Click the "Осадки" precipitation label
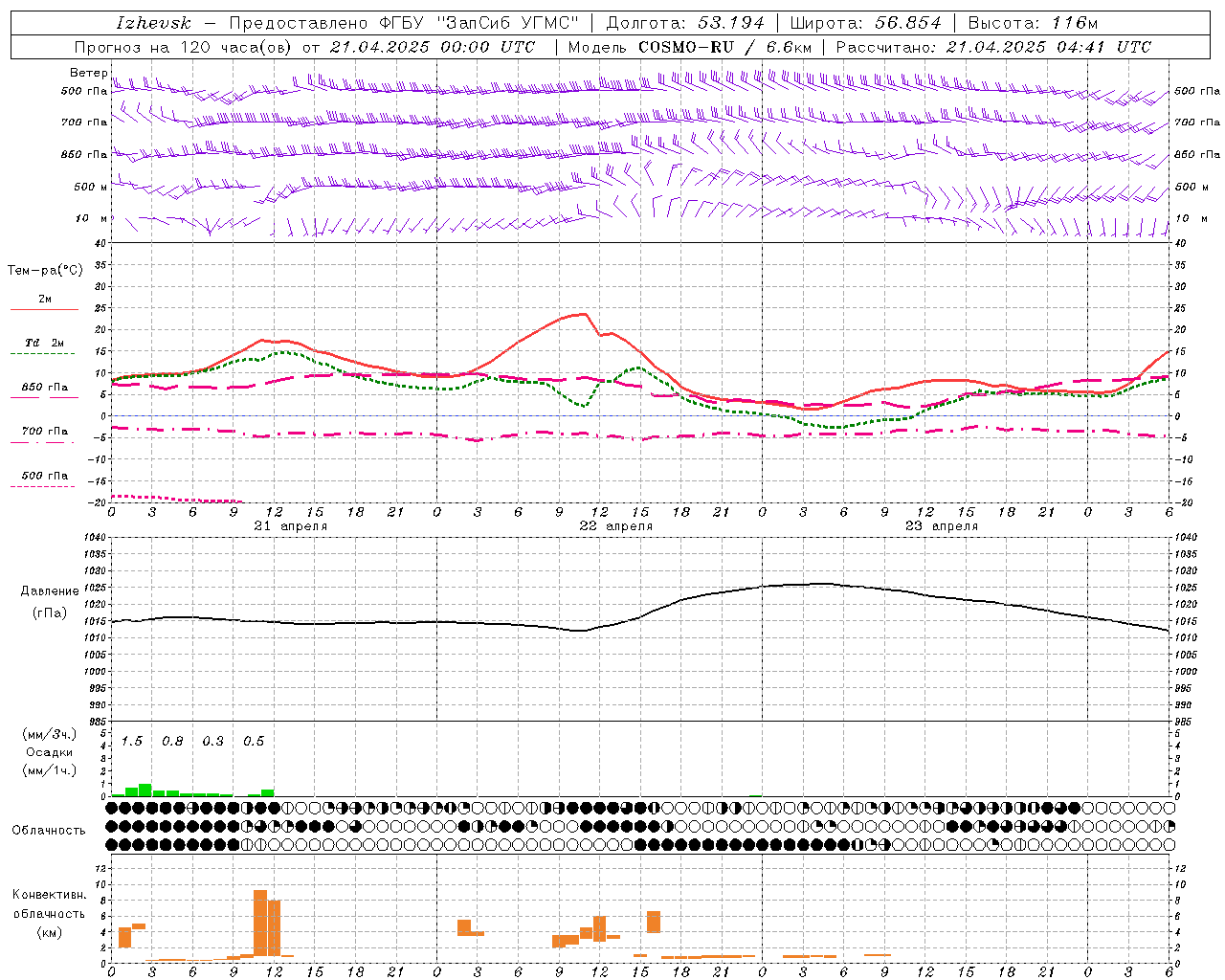The image size is (1225, 980). point(49,752)
